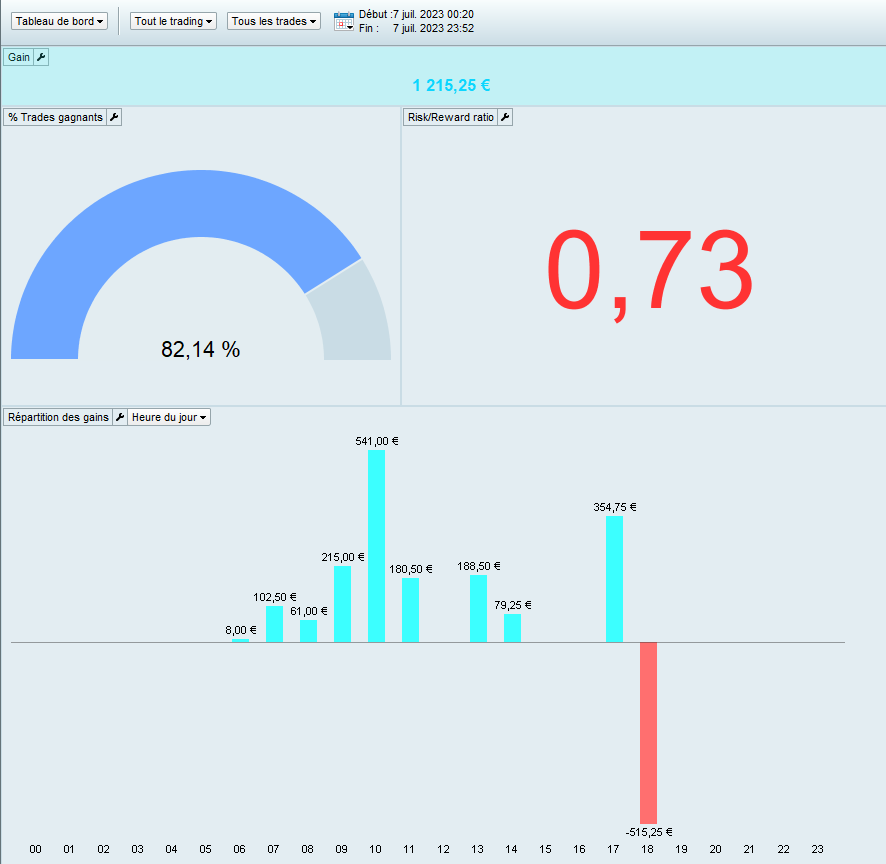Select the Gain panel label
The width and height of the screenshot is (886, 864).
tap(19, 57)
